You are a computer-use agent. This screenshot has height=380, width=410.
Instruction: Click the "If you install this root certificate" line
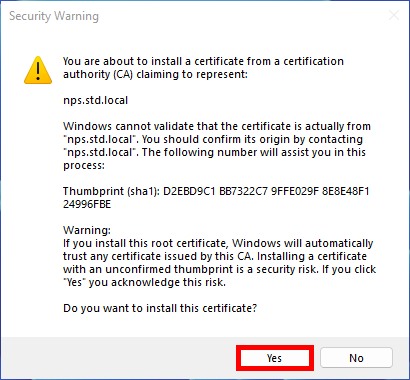click(x=218, y=243)
